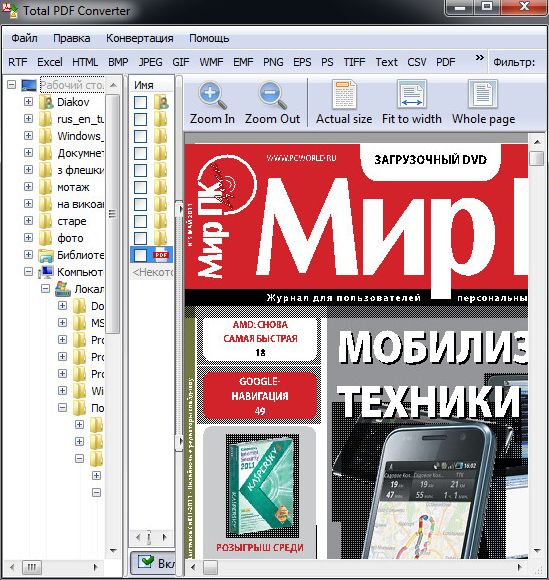This screenshot has height=580, width=549.
Task: Open the Правка menu
Action: point(72,38)
